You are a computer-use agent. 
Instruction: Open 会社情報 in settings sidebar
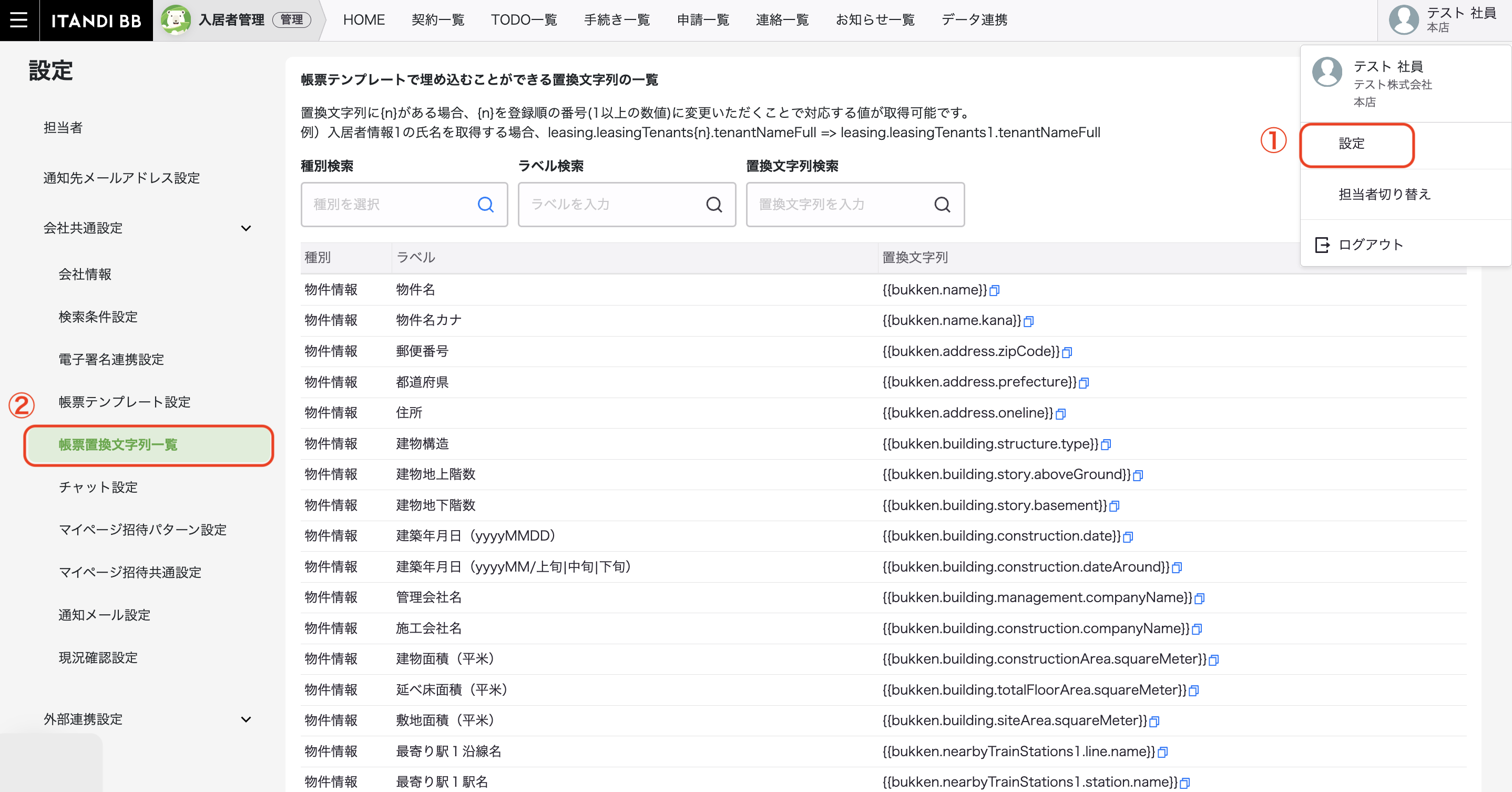tap(85, 274)
